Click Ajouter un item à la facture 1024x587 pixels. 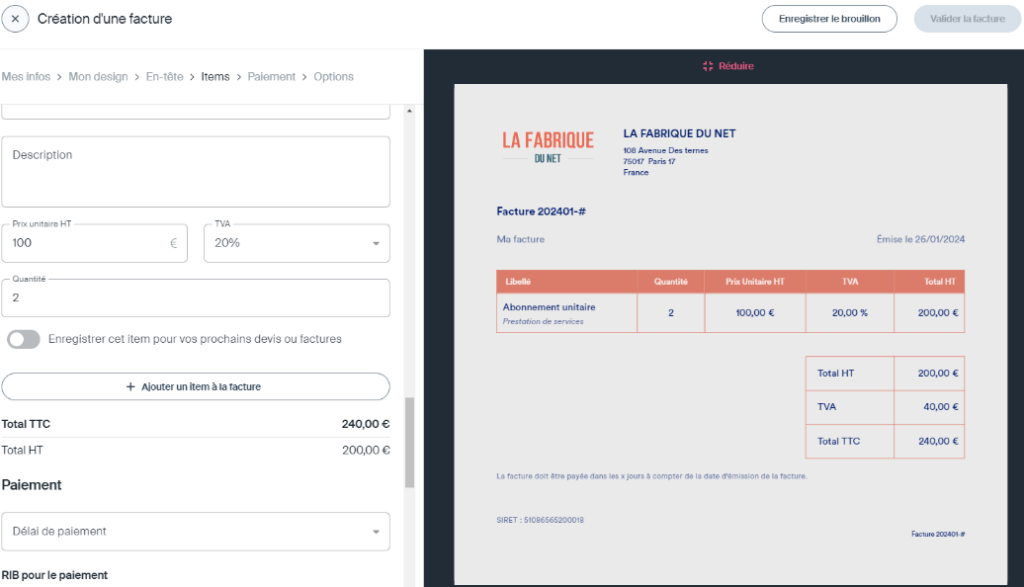(x=195, y=386)
